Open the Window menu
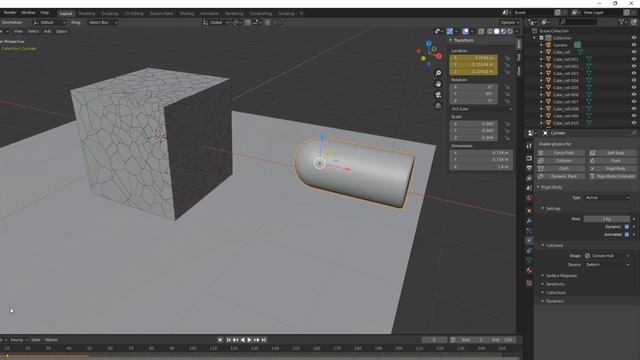The height and width of the screenshot is (360, 640). [x=28, y=13]
